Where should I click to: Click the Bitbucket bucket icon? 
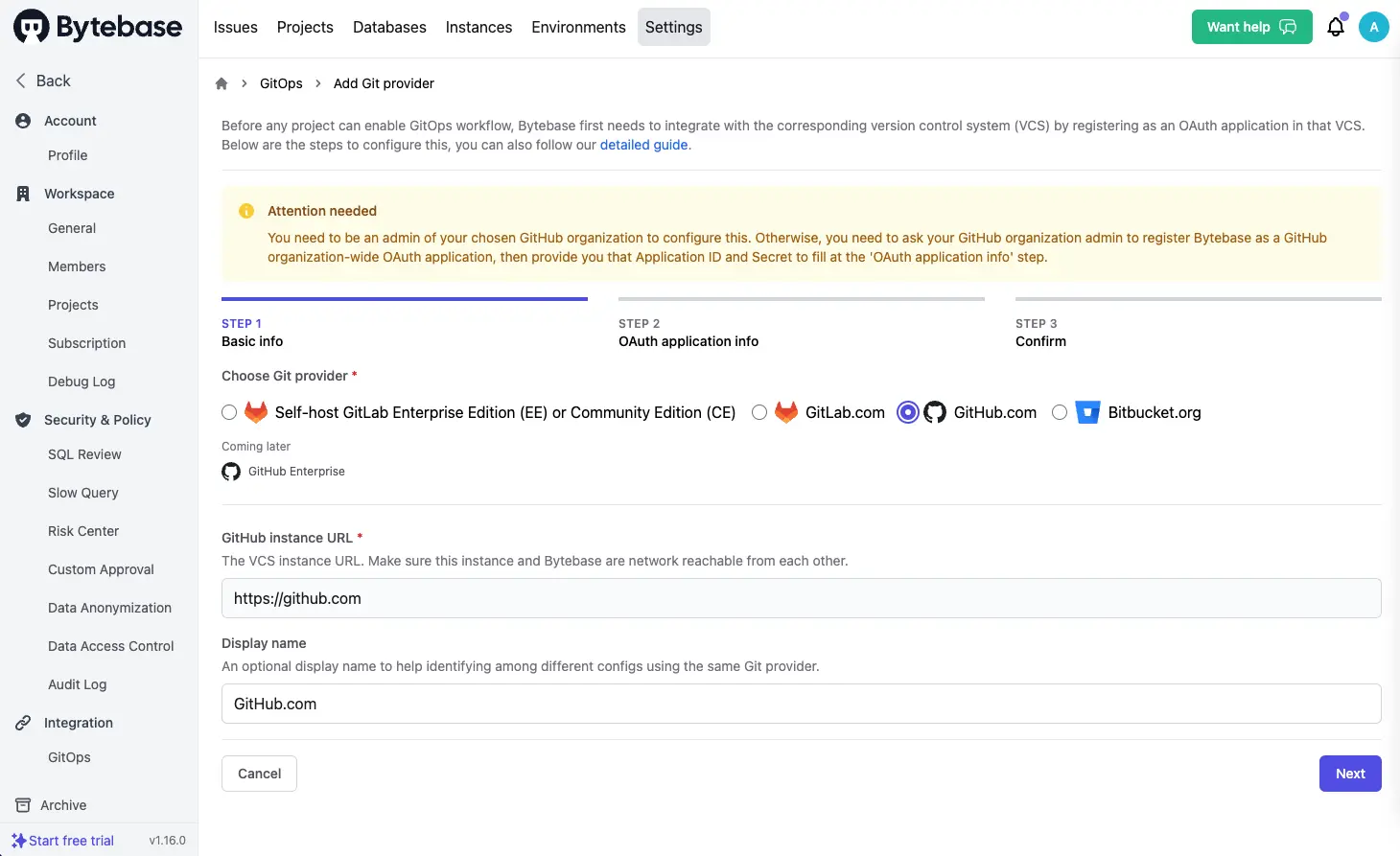(1087, 411)
